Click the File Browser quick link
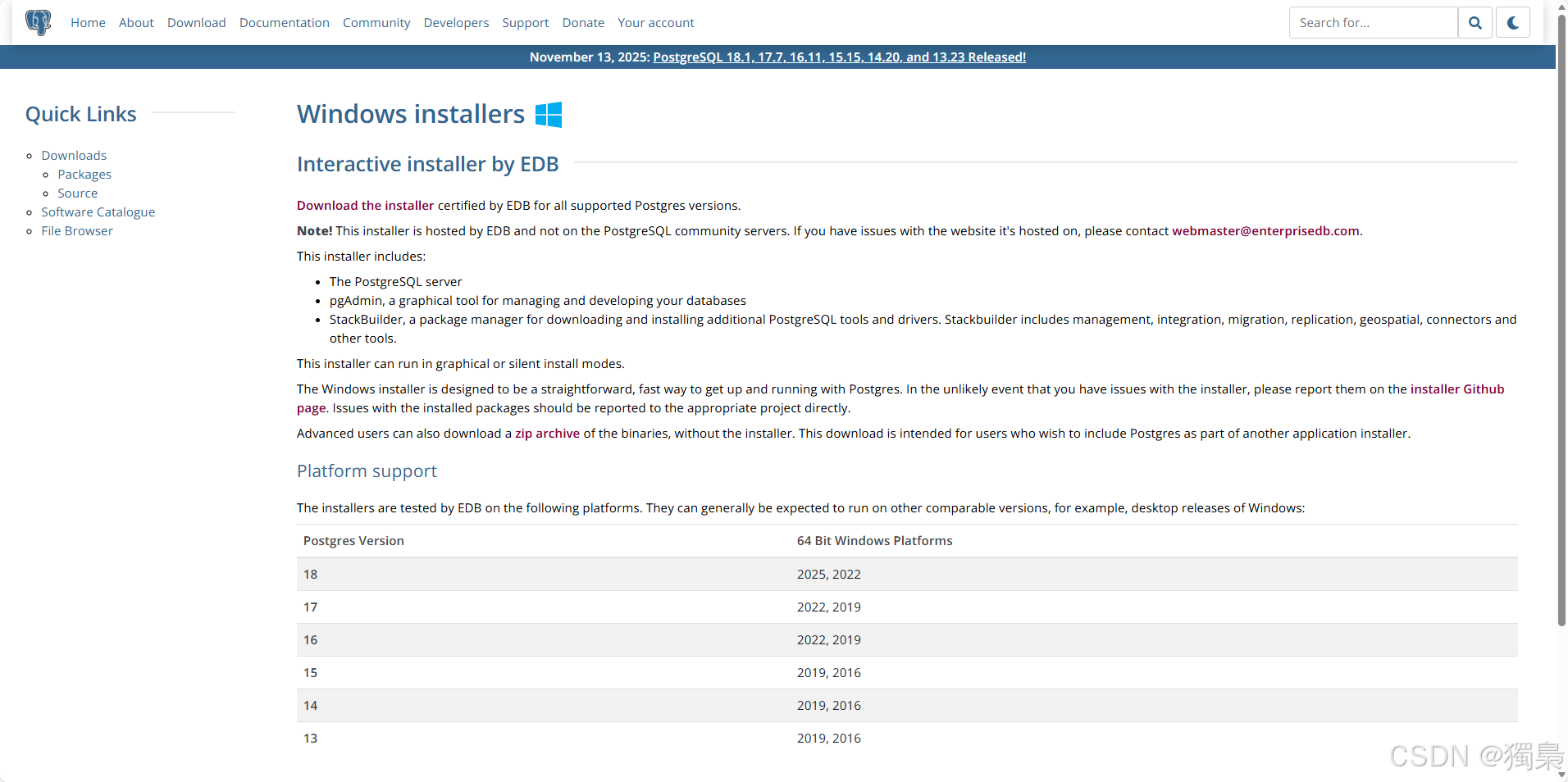This screenshot has height=782, width=1568. [x=76, y=230]
